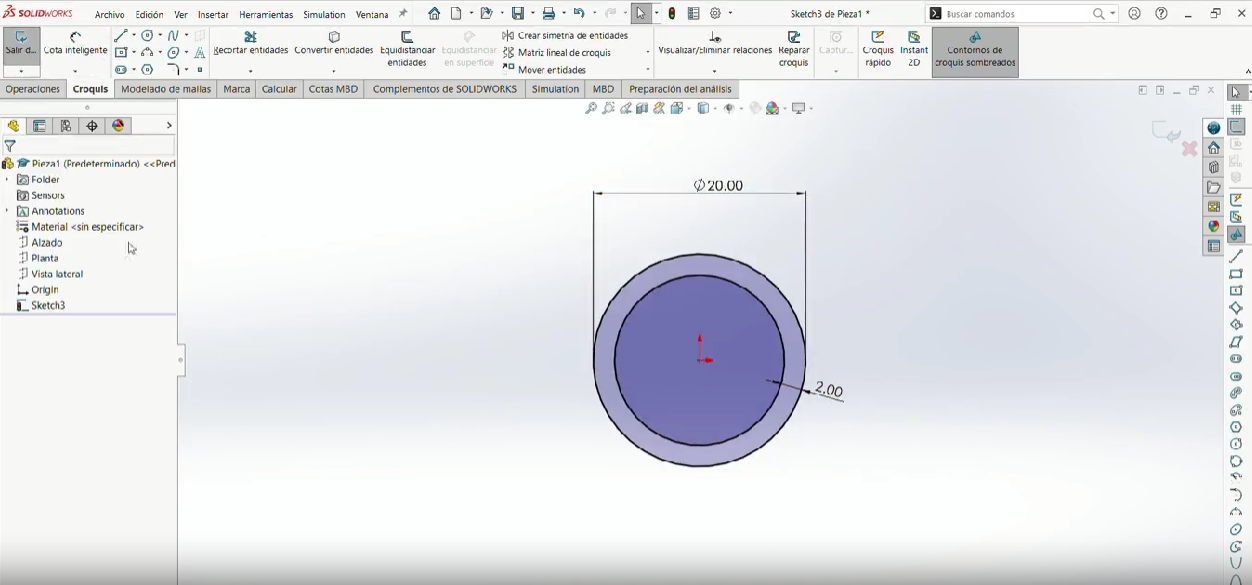Click the New document icon

(x=456, y=14)
